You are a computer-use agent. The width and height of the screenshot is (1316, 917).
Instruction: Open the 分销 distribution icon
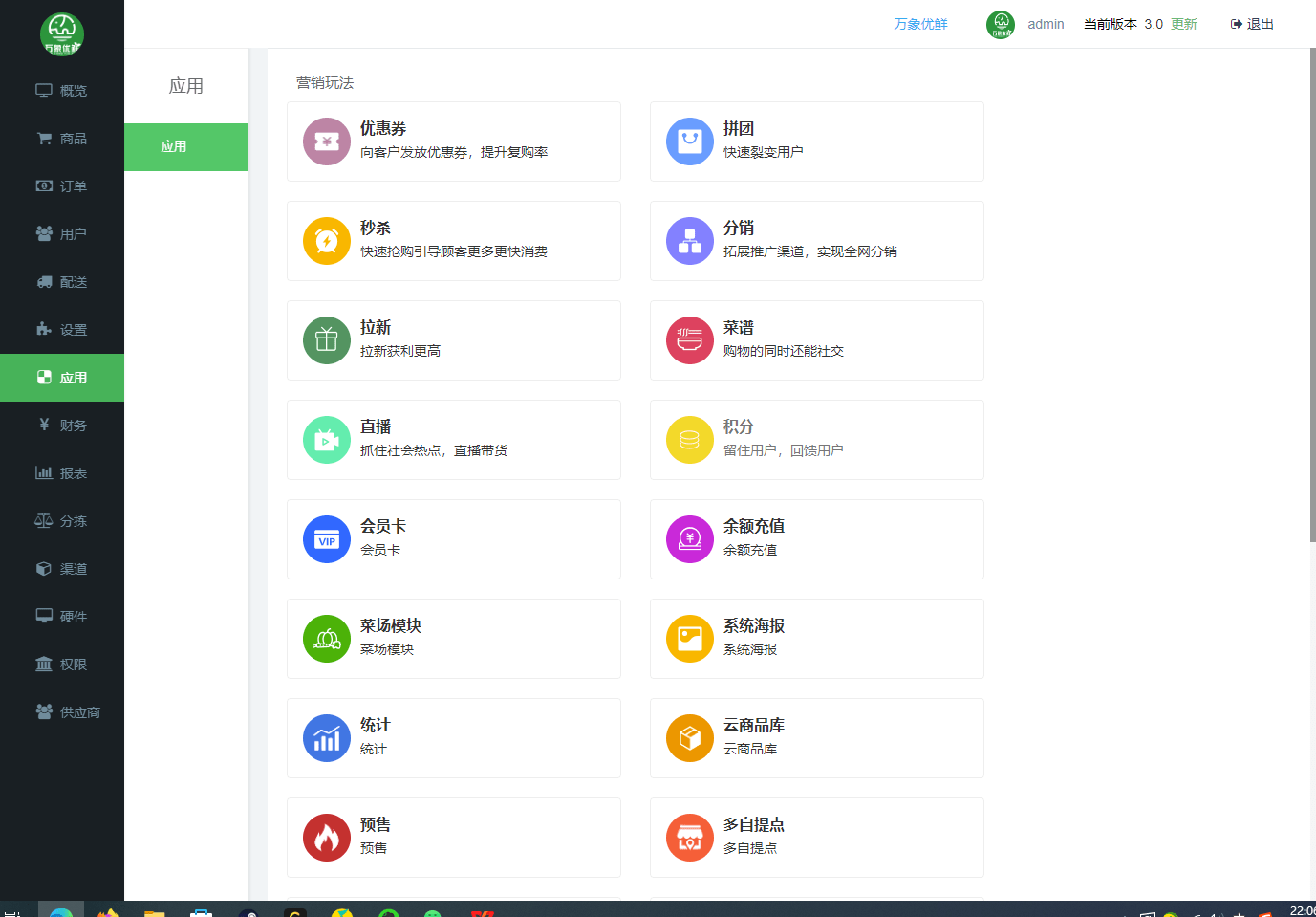690,241
